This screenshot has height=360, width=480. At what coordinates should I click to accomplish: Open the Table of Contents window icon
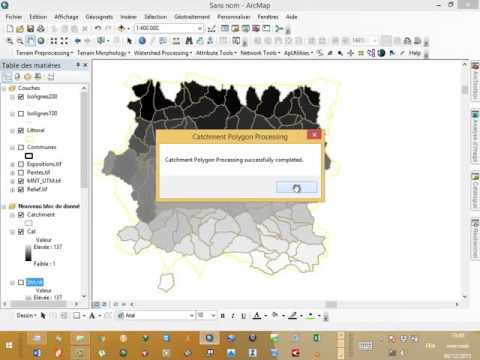point(225,29)
